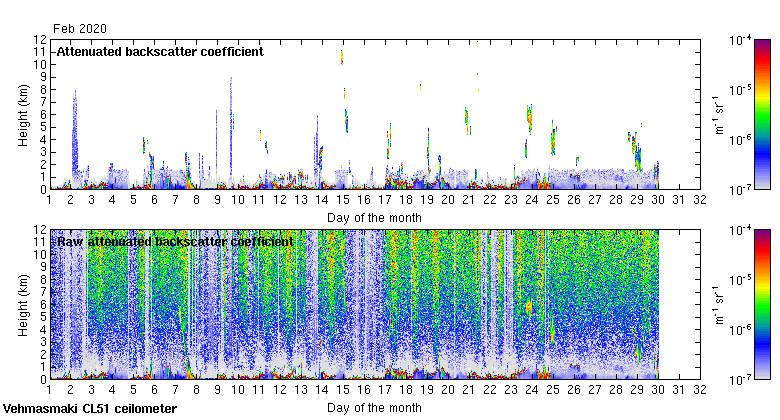
Task: Click day 1 tick label on the upper x-axis
Action: pos(49,200)
